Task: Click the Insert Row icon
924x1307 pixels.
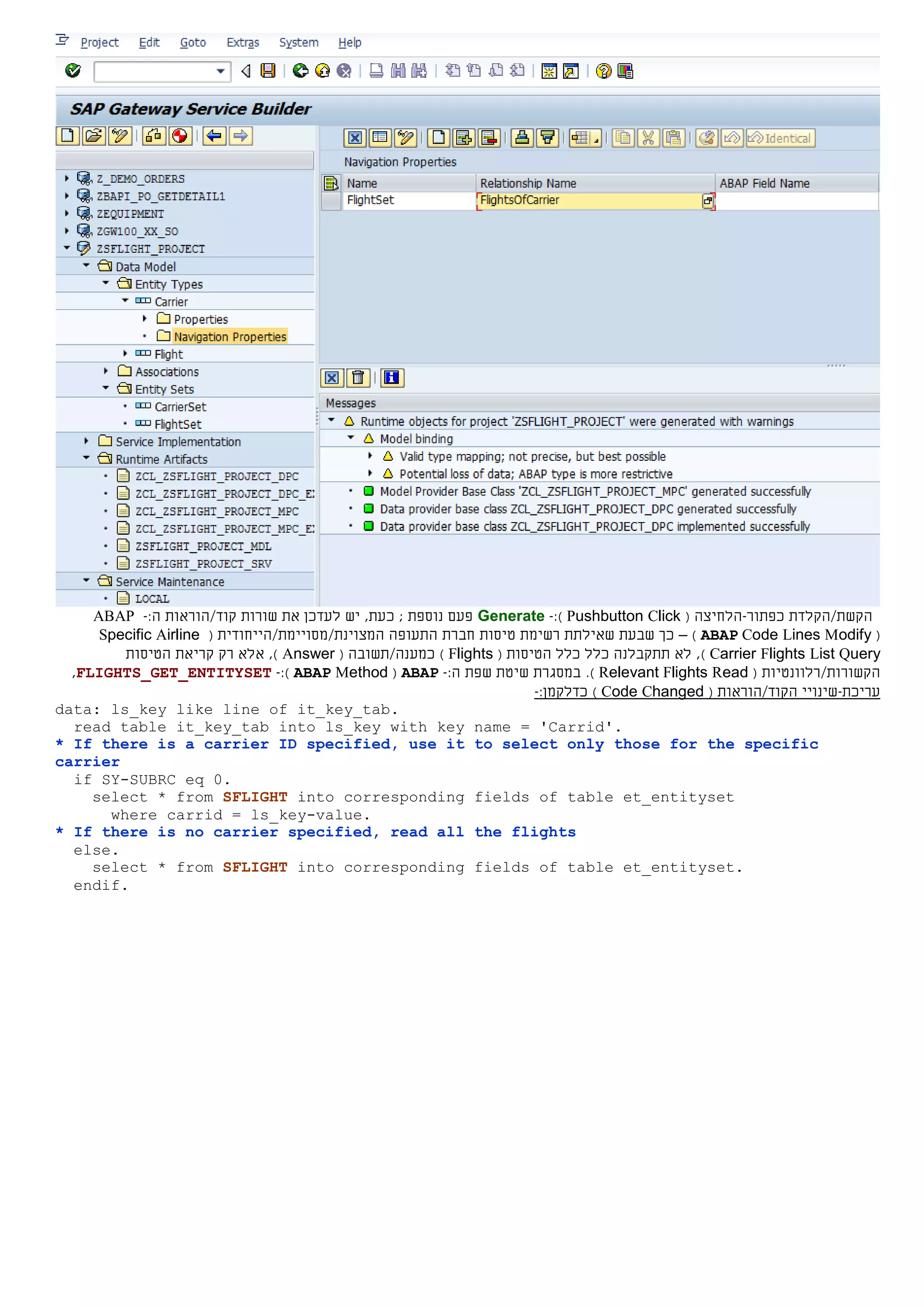Action: tap(464, 138)
